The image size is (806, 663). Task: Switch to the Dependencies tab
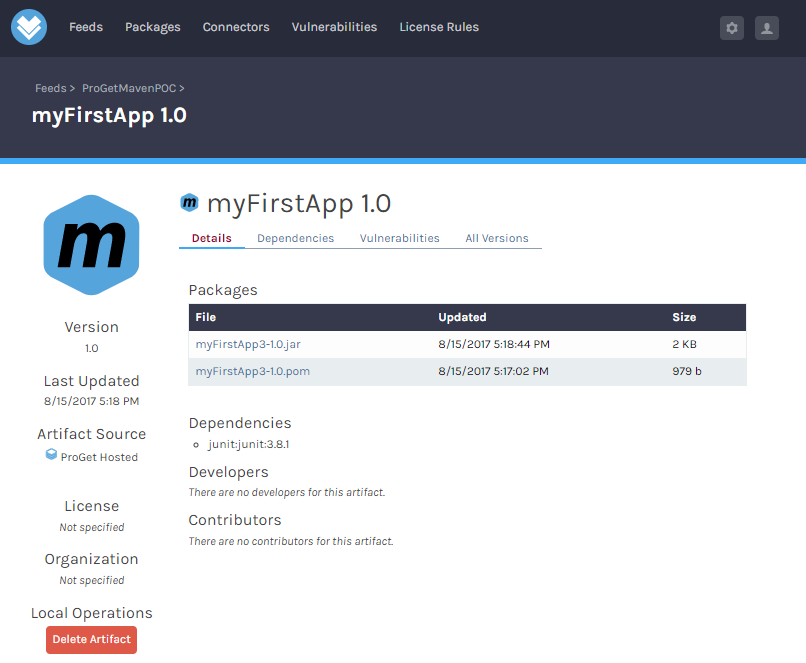[x=295, y=238]
